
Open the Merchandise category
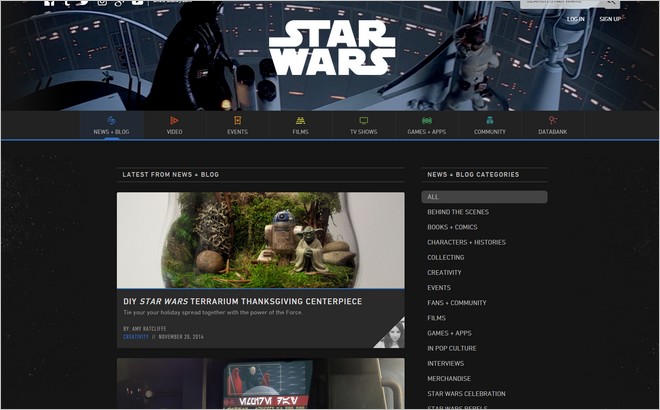coord(449,379)
